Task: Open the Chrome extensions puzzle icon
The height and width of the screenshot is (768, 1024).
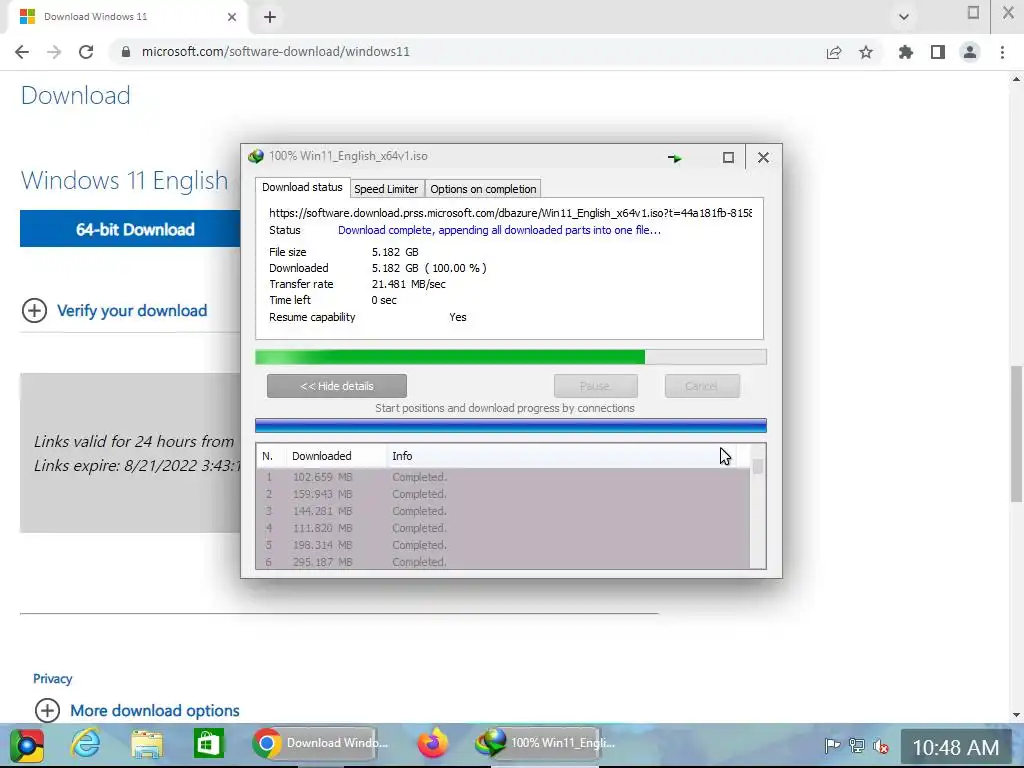Action: click(906, 52)
